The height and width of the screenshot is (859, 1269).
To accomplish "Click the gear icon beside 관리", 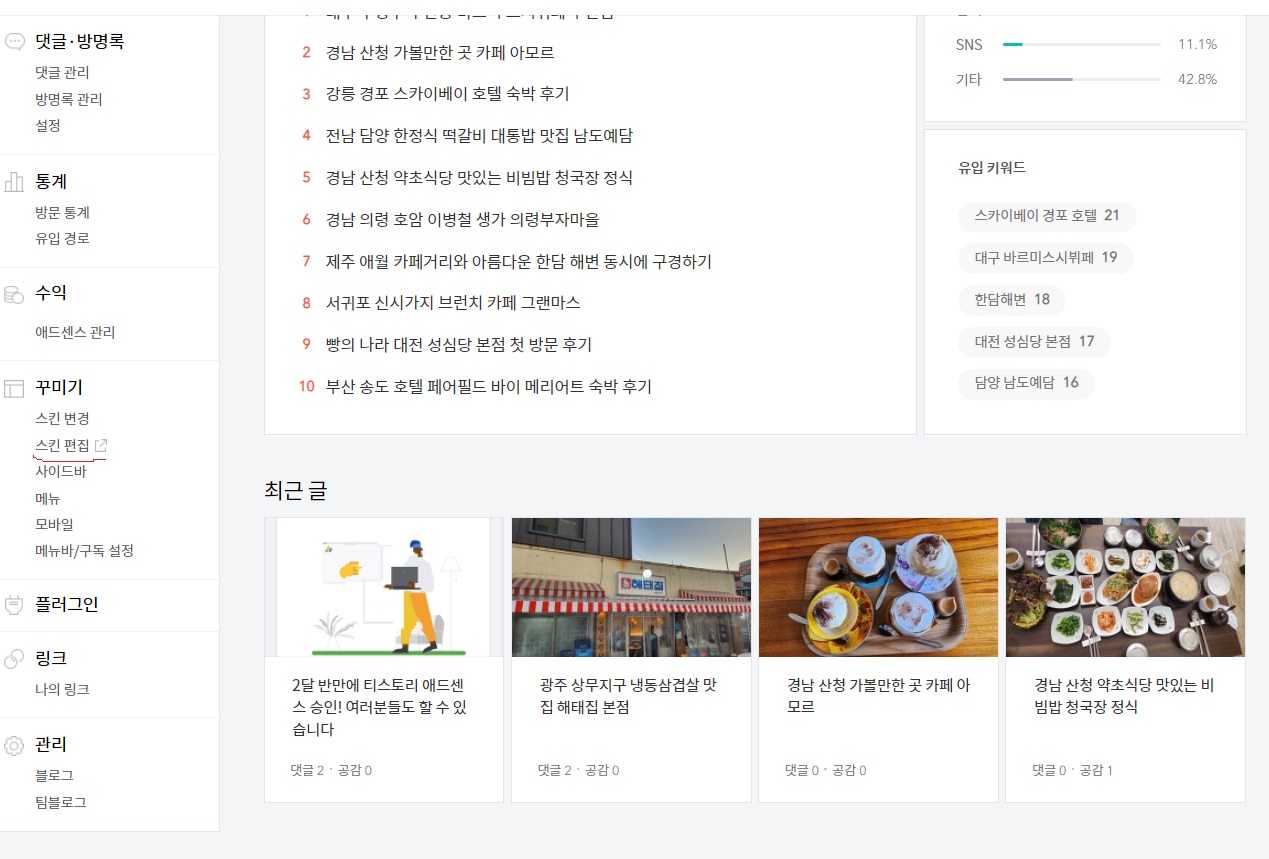I will pos(14,745).
